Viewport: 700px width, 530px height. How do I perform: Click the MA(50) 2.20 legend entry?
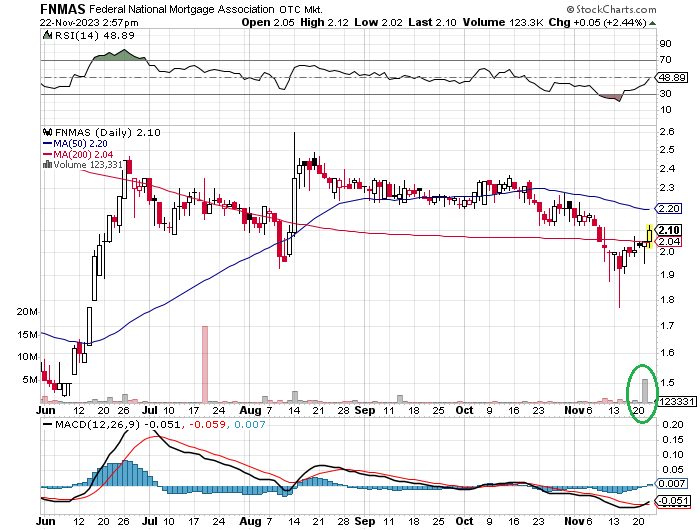point(80,143)
